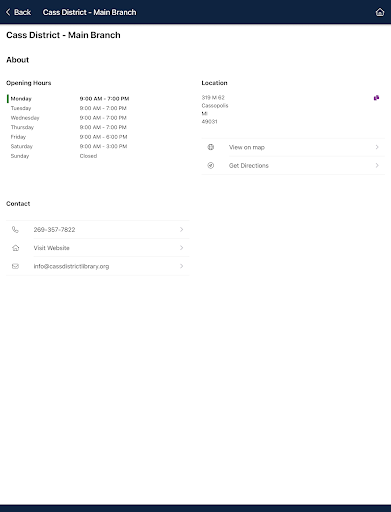Email info@cassdistrictlibrary.org

coord(98,266)
